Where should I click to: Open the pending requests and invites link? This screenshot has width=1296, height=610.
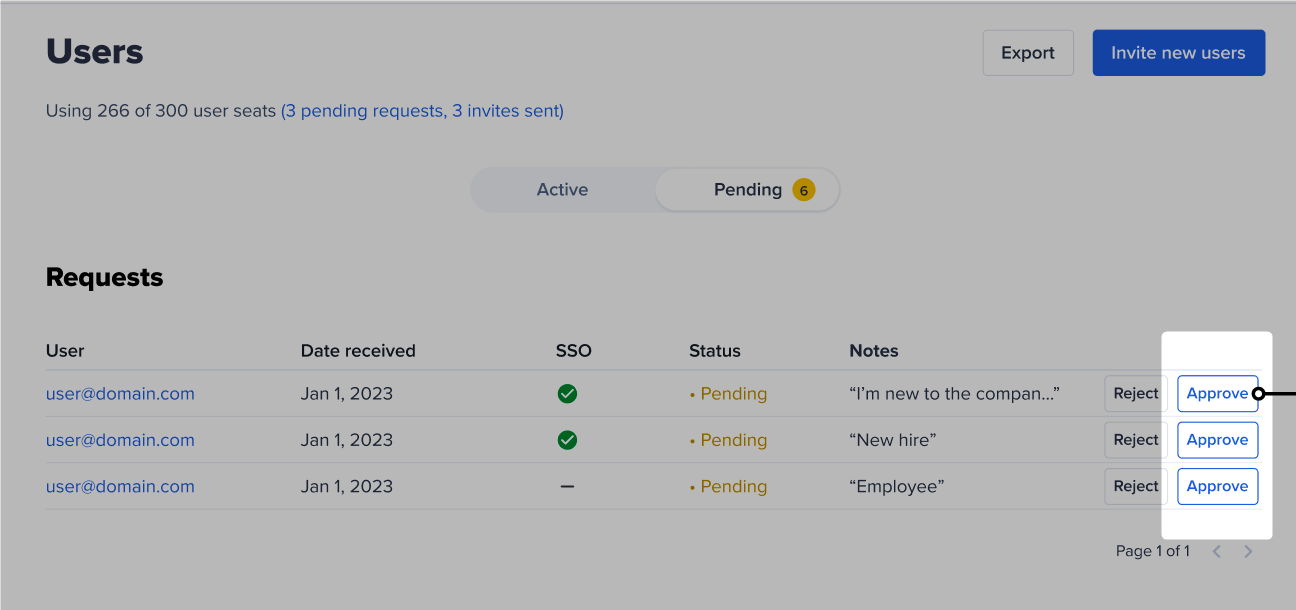point(422,111)
